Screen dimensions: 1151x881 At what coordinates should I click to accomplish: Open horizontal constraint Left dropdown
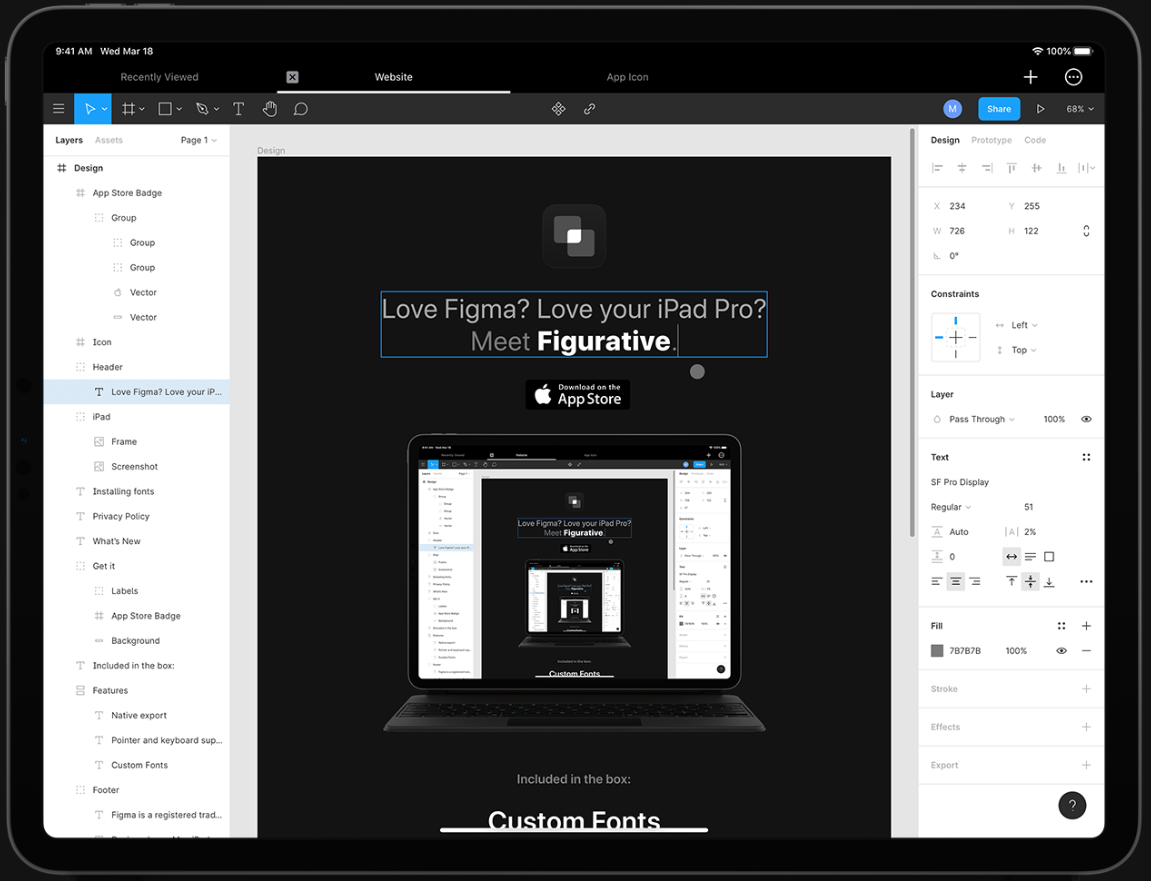pyautogui.click(x=1025, y=325)
